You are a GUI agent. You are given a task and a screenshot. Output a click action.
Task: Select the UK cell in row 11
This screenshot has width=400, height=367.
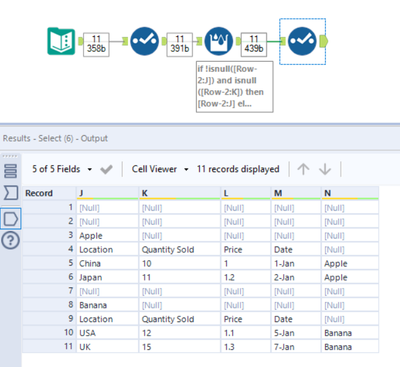point(107,347)
